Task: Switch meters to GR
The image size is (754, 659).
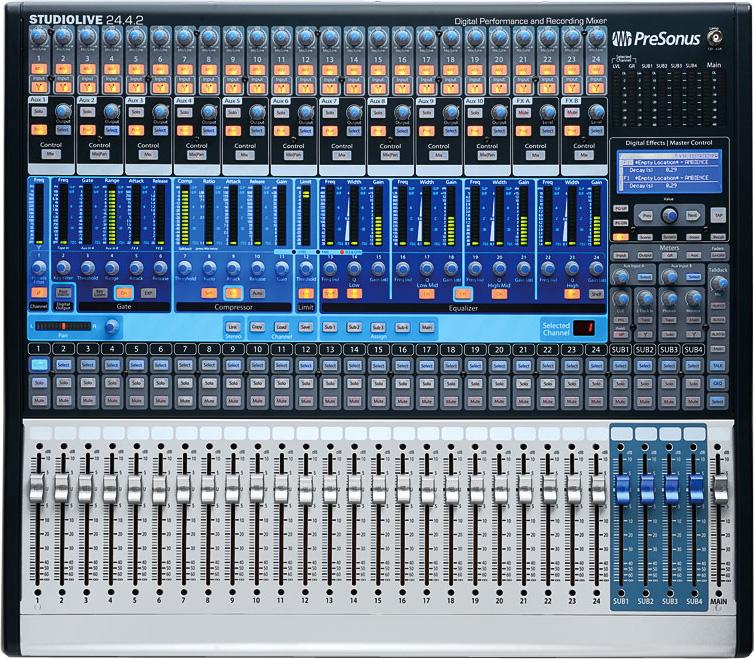Action: tap(669, 255)
